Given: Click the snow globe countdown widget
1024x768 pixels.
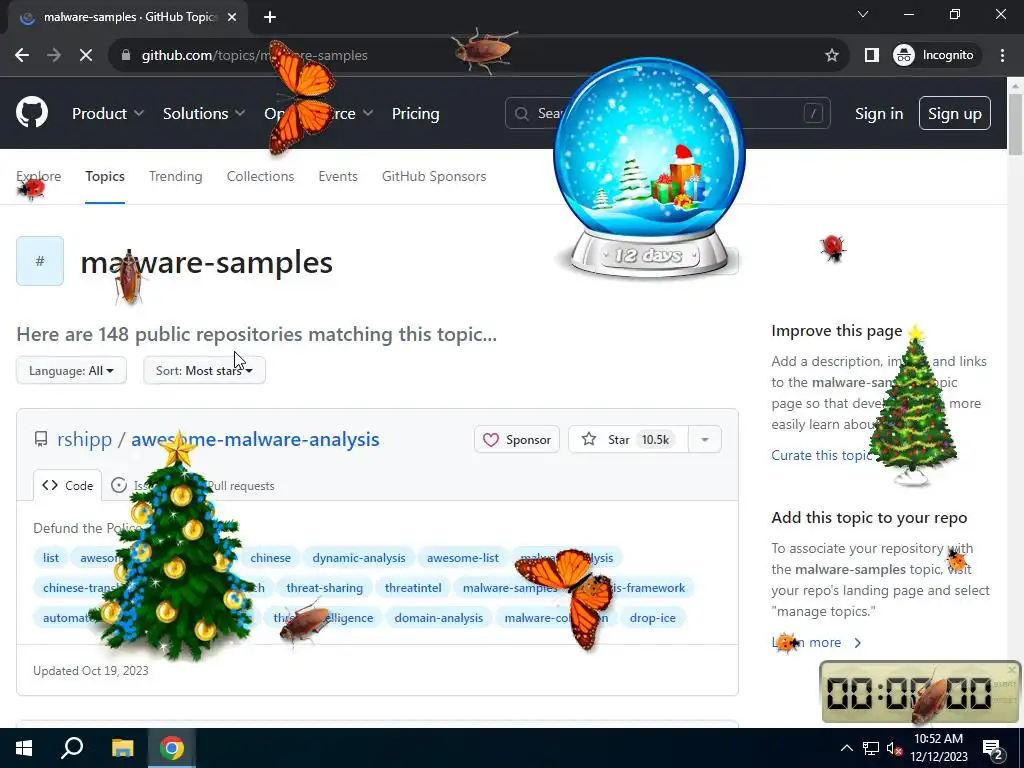Looking at the screenshot, I should coord(649,168).
